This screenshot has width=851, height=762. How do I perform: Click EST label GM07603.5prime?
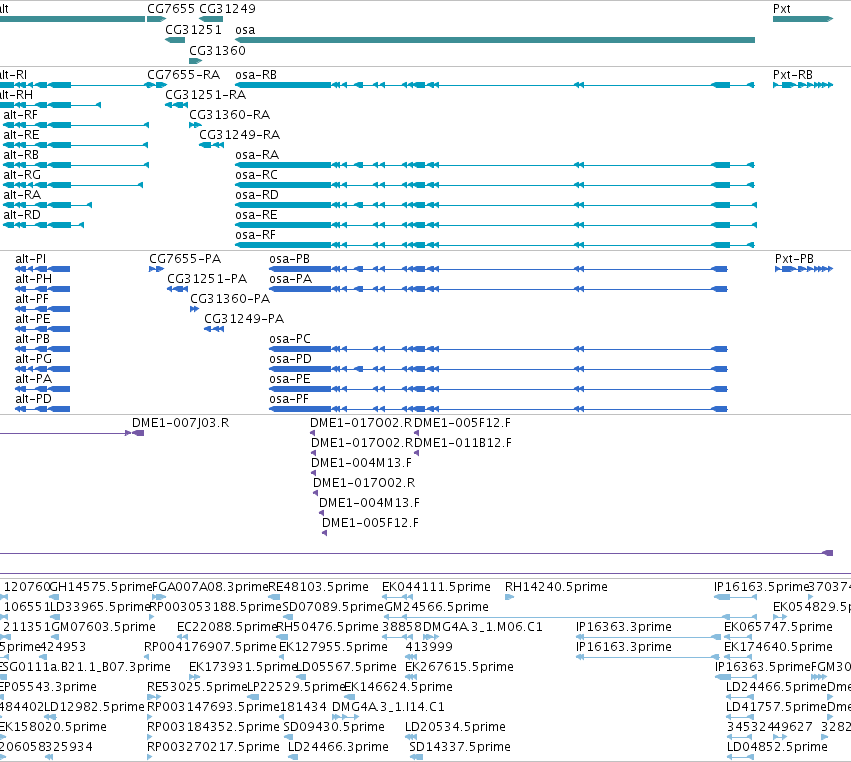103,627
